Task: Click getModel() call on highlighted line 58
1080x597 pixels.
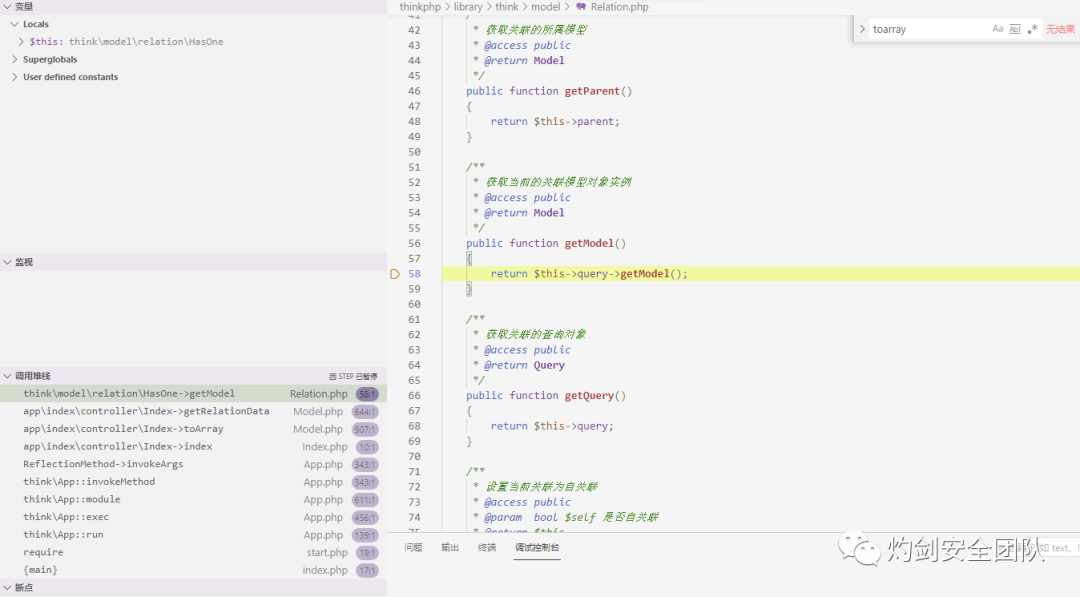Action: pyautogui.click(x=654, y=274)
